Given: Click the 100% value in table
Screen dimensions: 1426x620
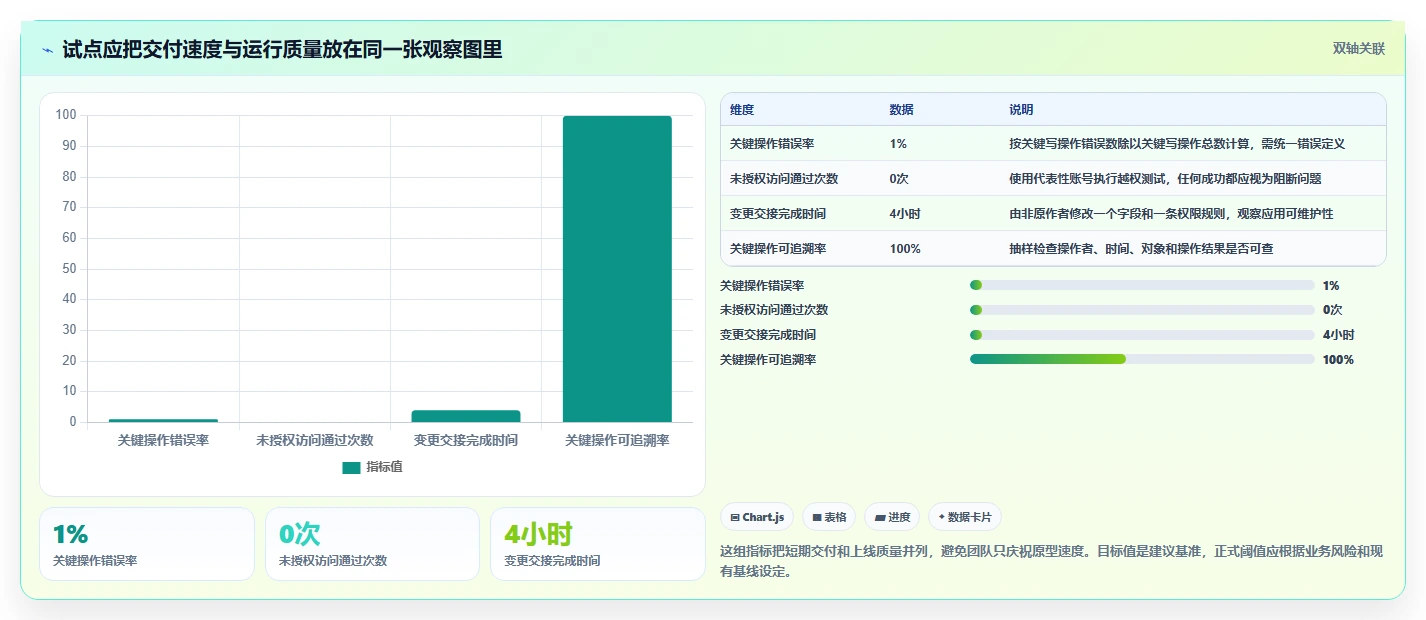Looking at the screenshot, I should pos(905,249).
